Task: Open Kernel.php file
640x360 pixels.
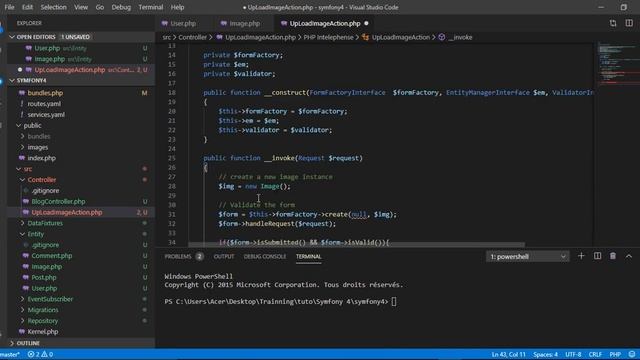Action: pos(42,332)
